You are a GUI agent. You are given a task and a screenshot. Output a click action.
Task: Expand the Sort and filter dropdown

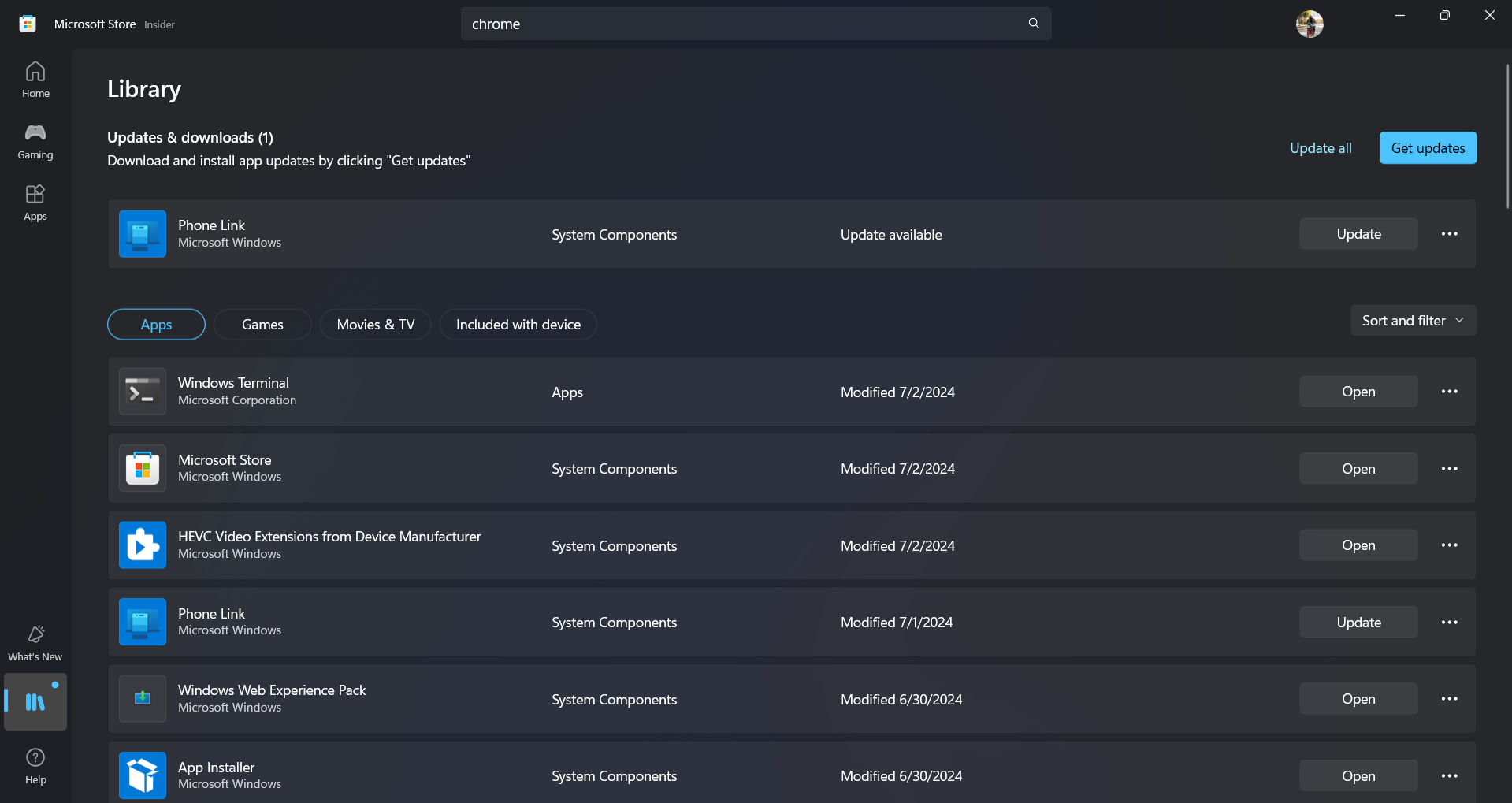point(1413,321)
